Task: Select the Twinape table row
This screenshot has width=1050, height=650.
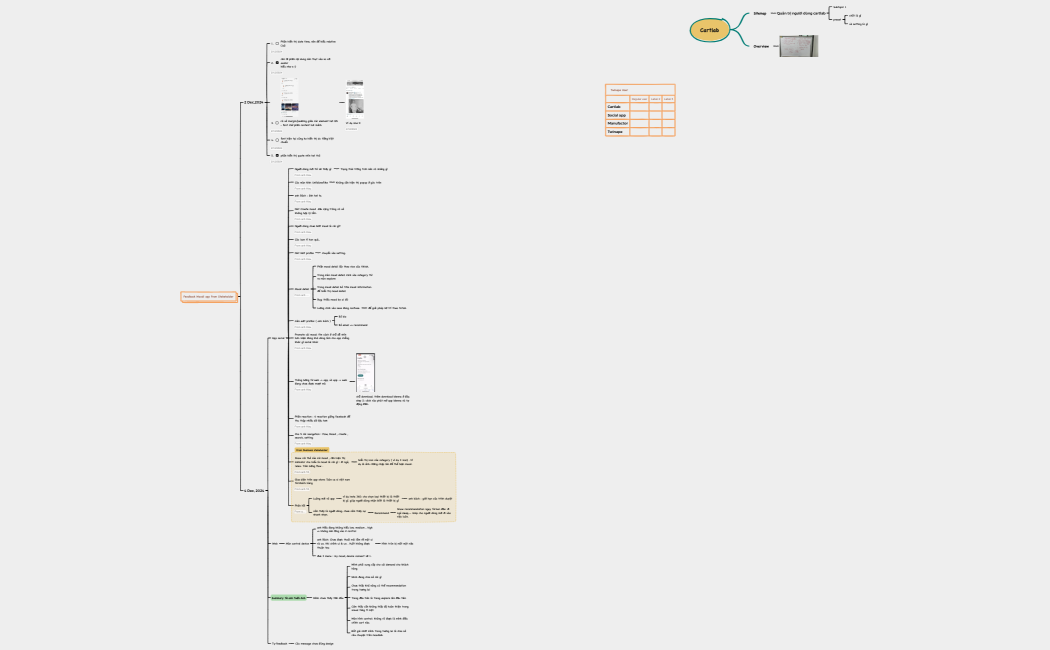Action: click(x=615, y=132)
